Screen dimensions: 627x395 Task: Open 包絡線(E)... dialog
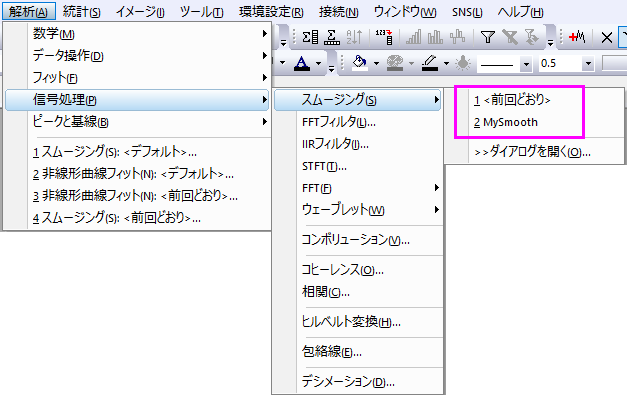click(358, 352)
